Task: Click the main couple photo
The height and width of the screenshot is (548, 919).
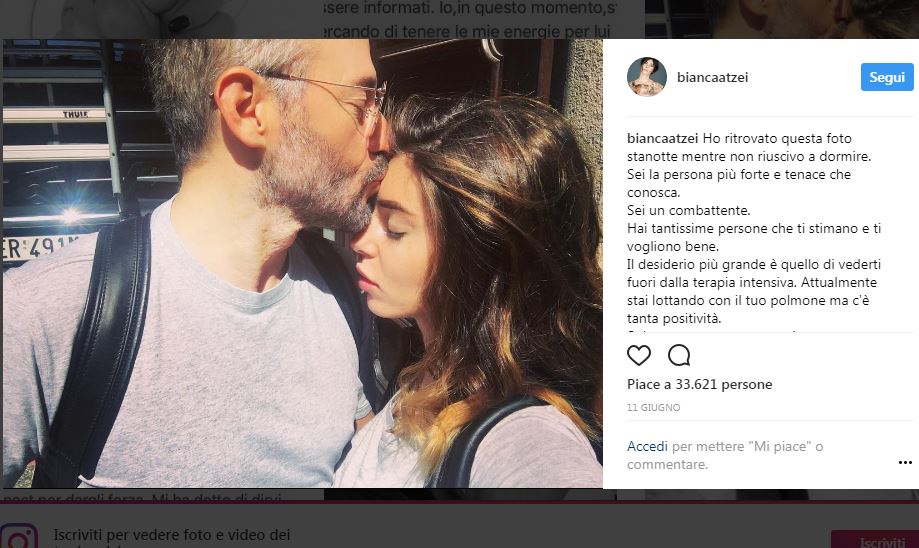Action: point(302,264)
